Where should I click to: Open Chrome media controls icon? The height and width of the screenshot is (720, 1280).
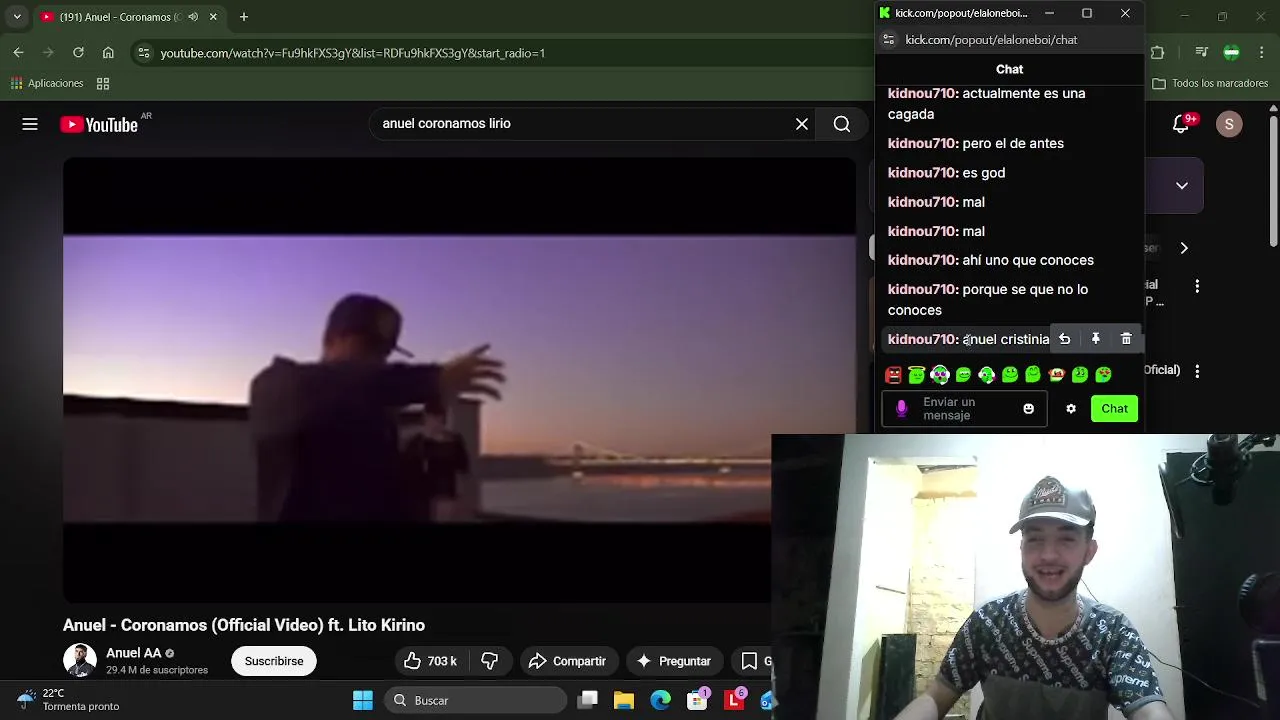(1202, 53)
